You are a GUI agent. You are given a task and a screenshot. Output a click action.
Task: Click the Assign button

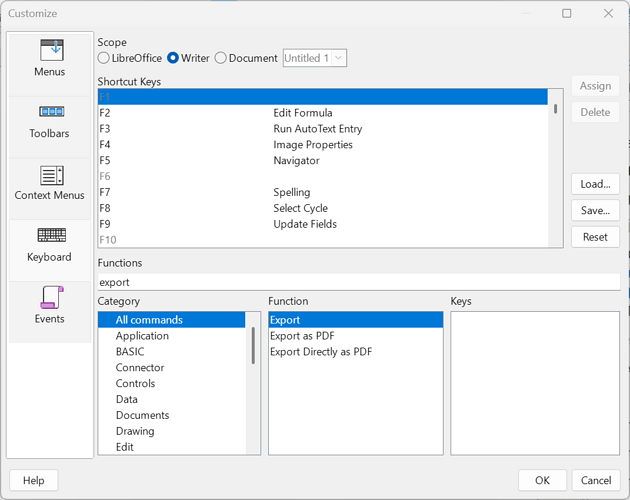point(595,86)
